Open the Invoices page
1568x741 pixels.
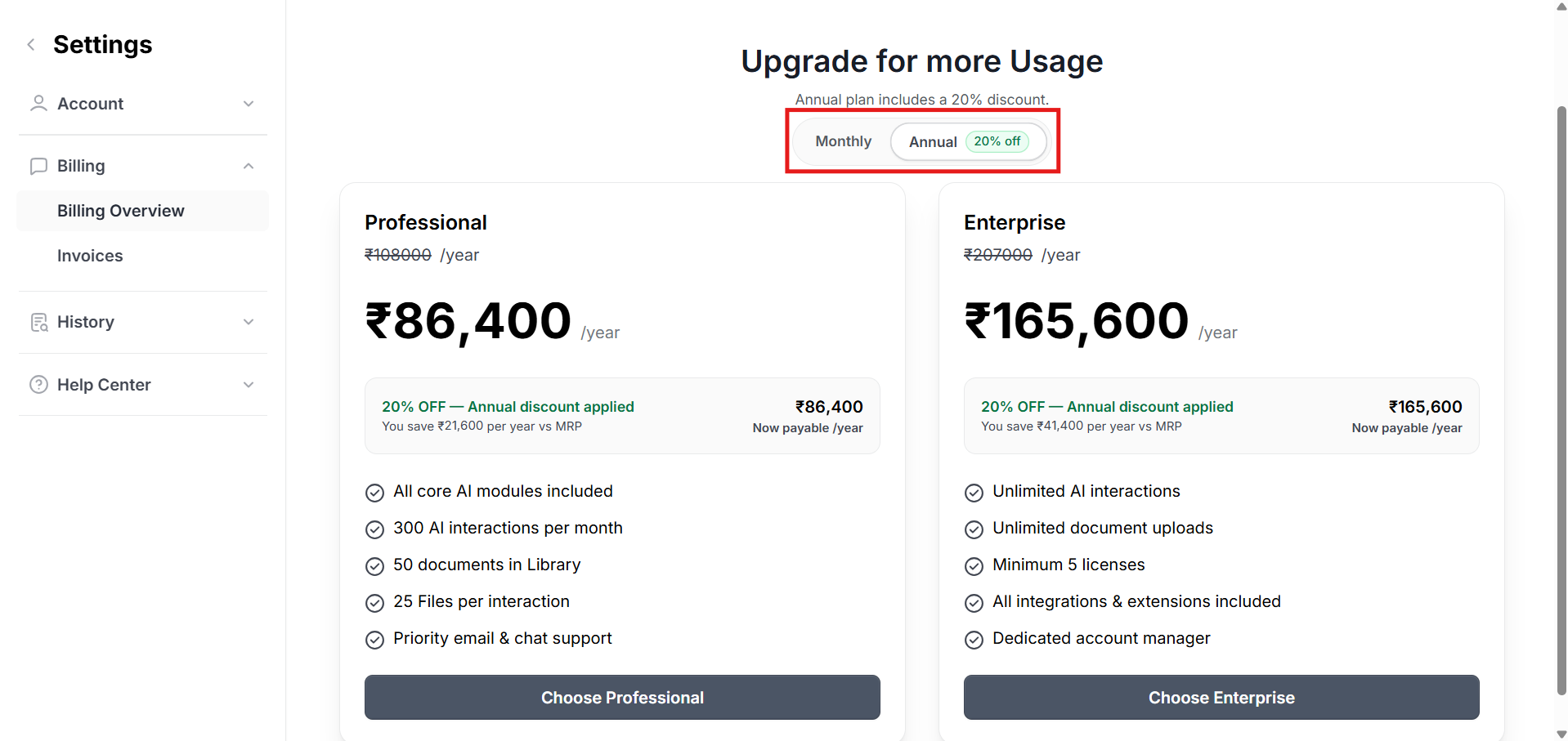click(90, 256)
